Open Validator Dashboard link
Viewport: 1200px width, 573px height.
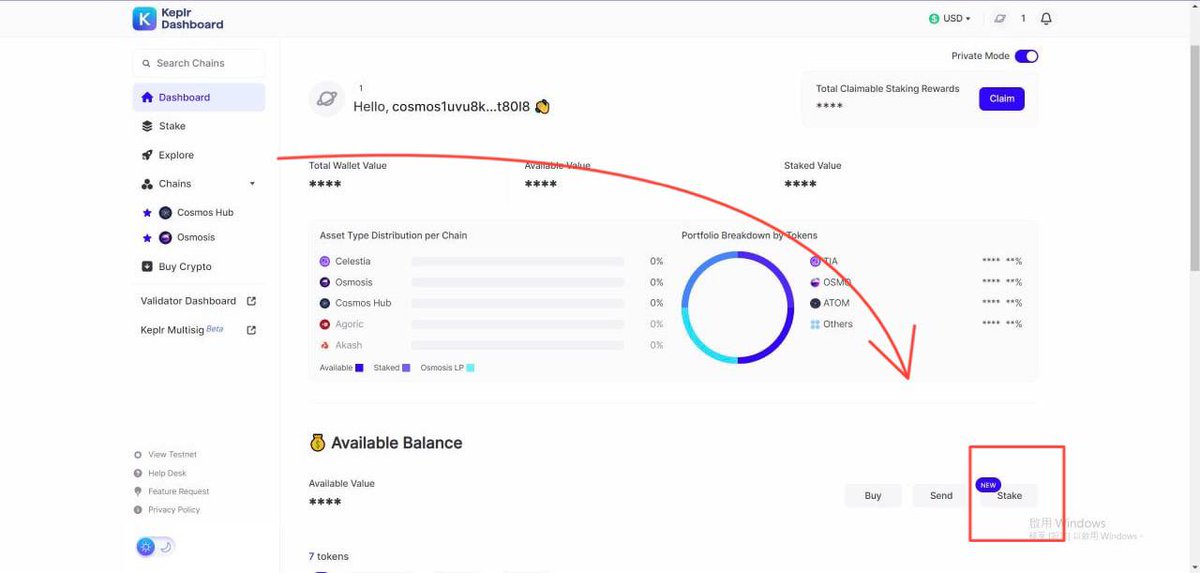[188, 301]
